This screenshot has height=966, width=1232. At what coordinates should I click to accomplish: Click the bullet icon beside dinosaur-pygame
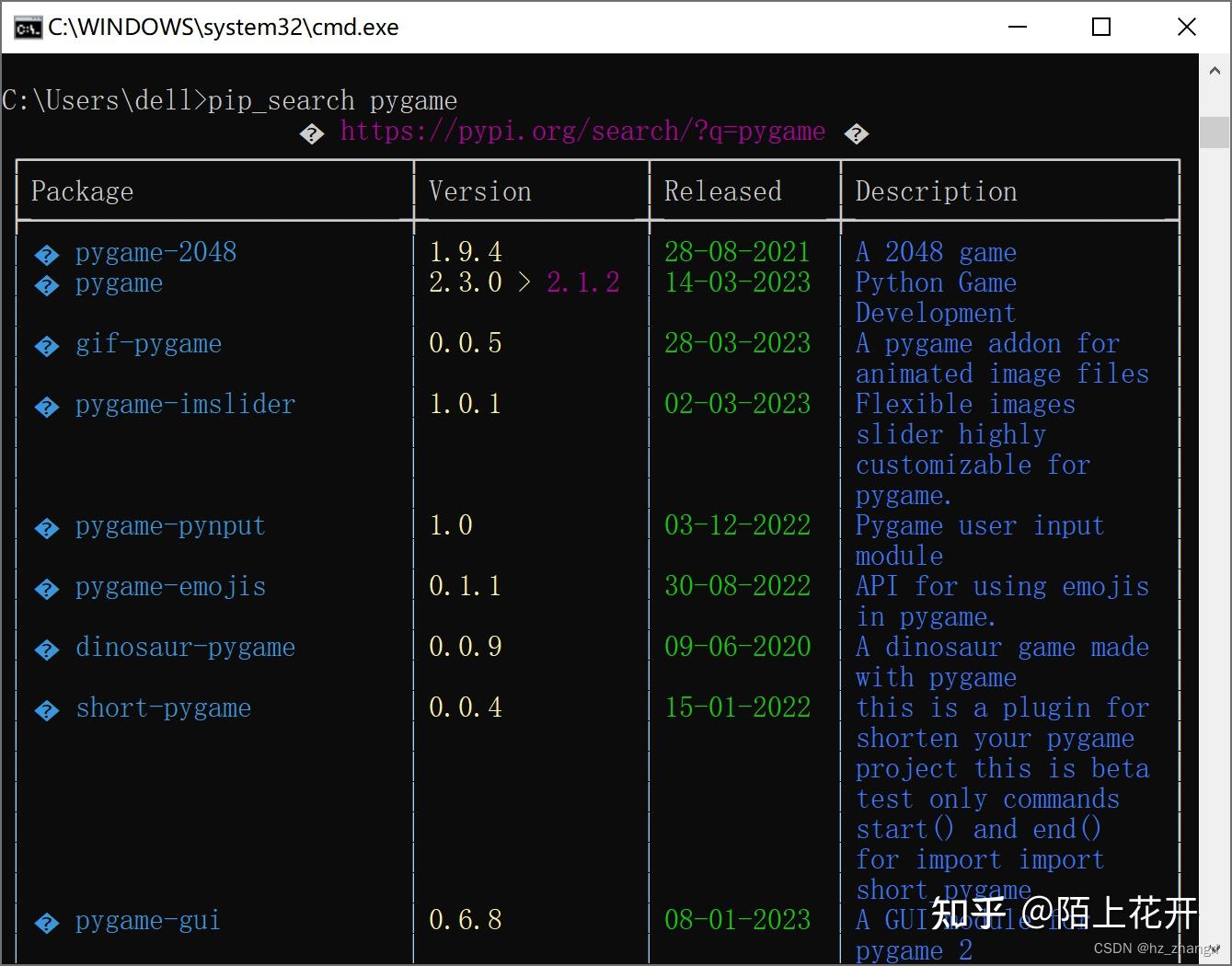click(46, 649)
